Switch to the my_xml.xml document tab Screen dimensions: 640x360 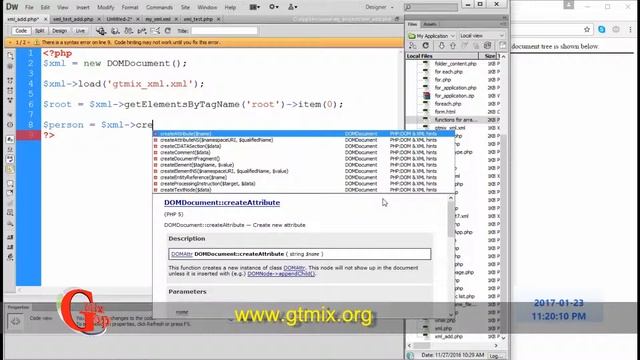tap(158, 19)
